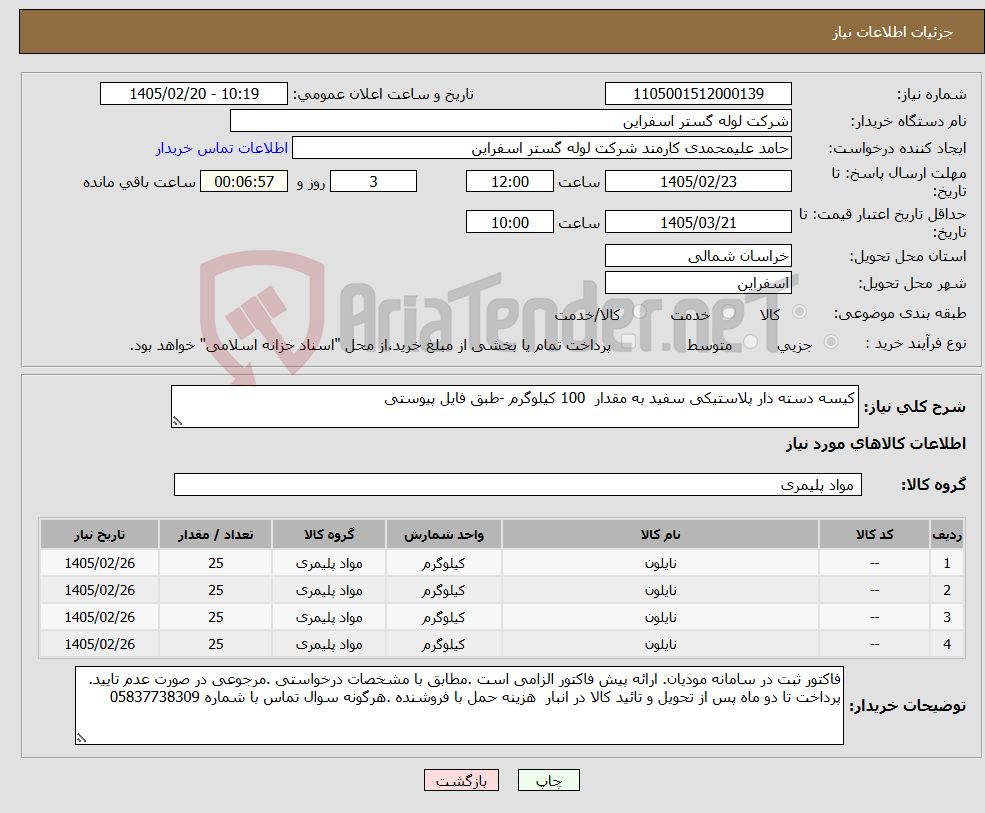Click the ردیف column header

pos(947,535)
